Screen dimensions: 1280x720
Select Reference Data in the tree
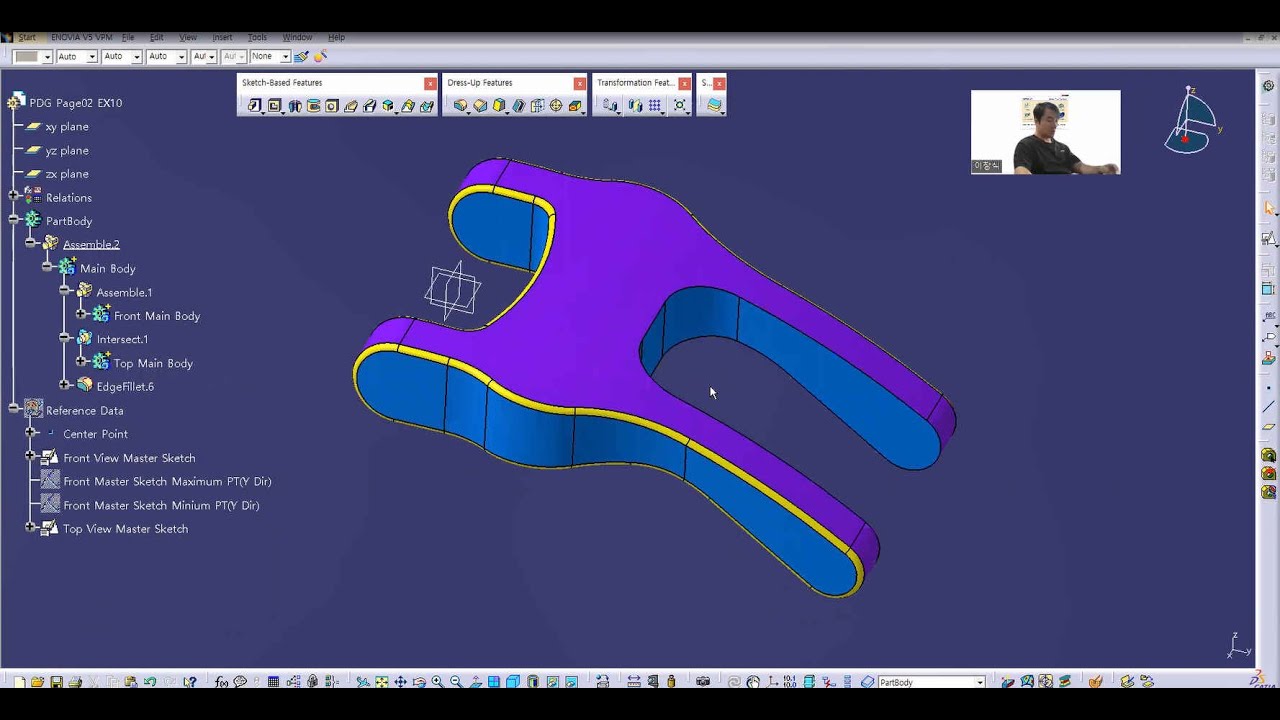tap(85, 410)
